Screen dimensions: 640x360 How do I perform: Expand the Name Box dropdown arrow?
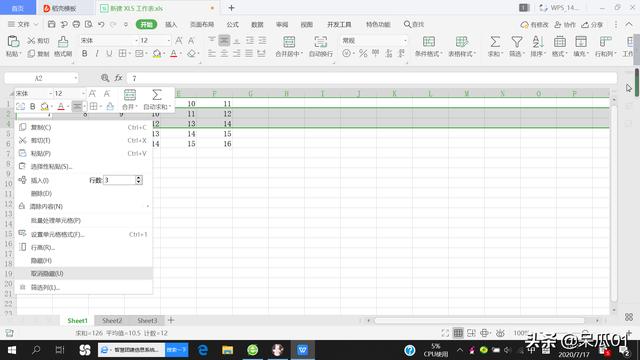pos(76,78)
